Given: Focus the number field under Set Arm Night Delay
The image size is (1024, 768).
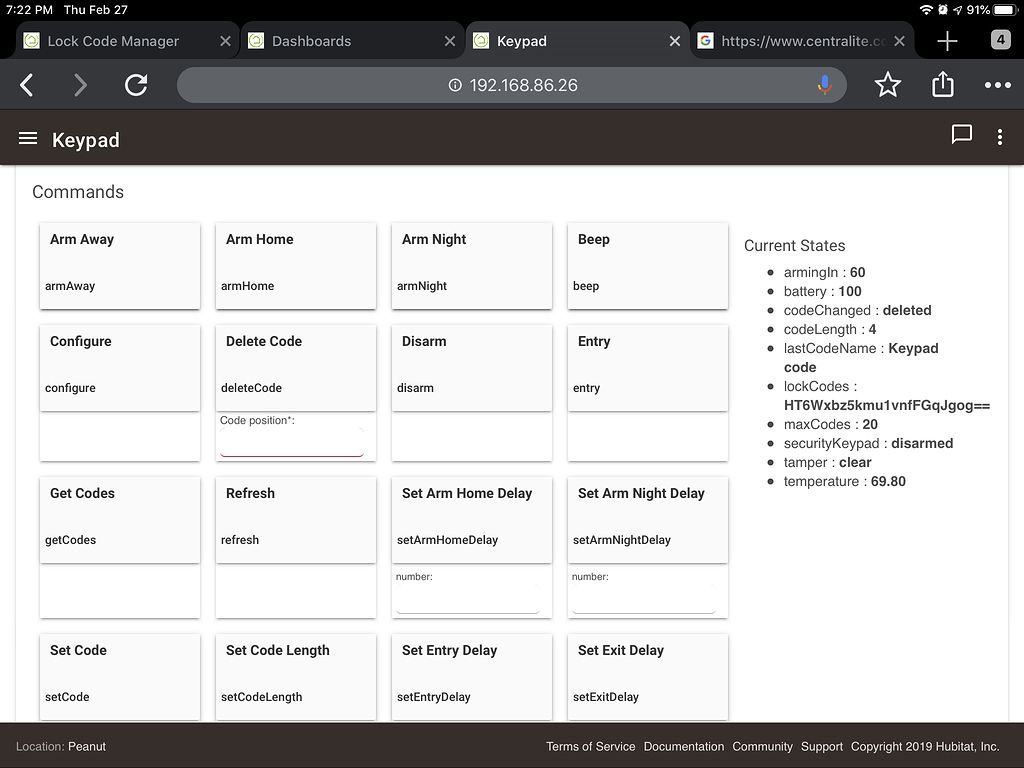Looking at the screenshot, I should click(x=644, y=599).
